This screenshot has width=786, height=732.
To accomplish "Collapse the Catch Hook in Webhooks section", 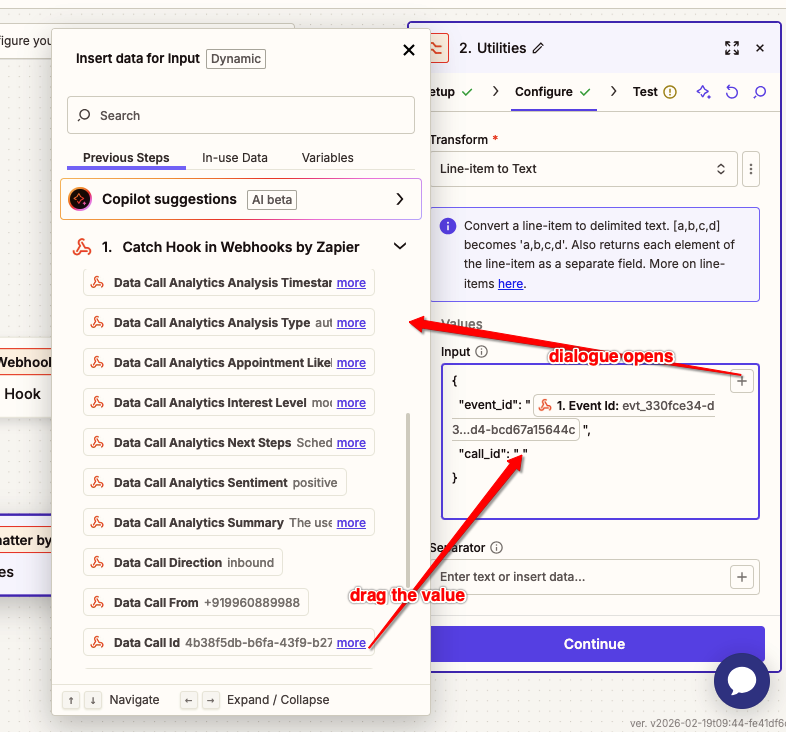I will point(400,246).
